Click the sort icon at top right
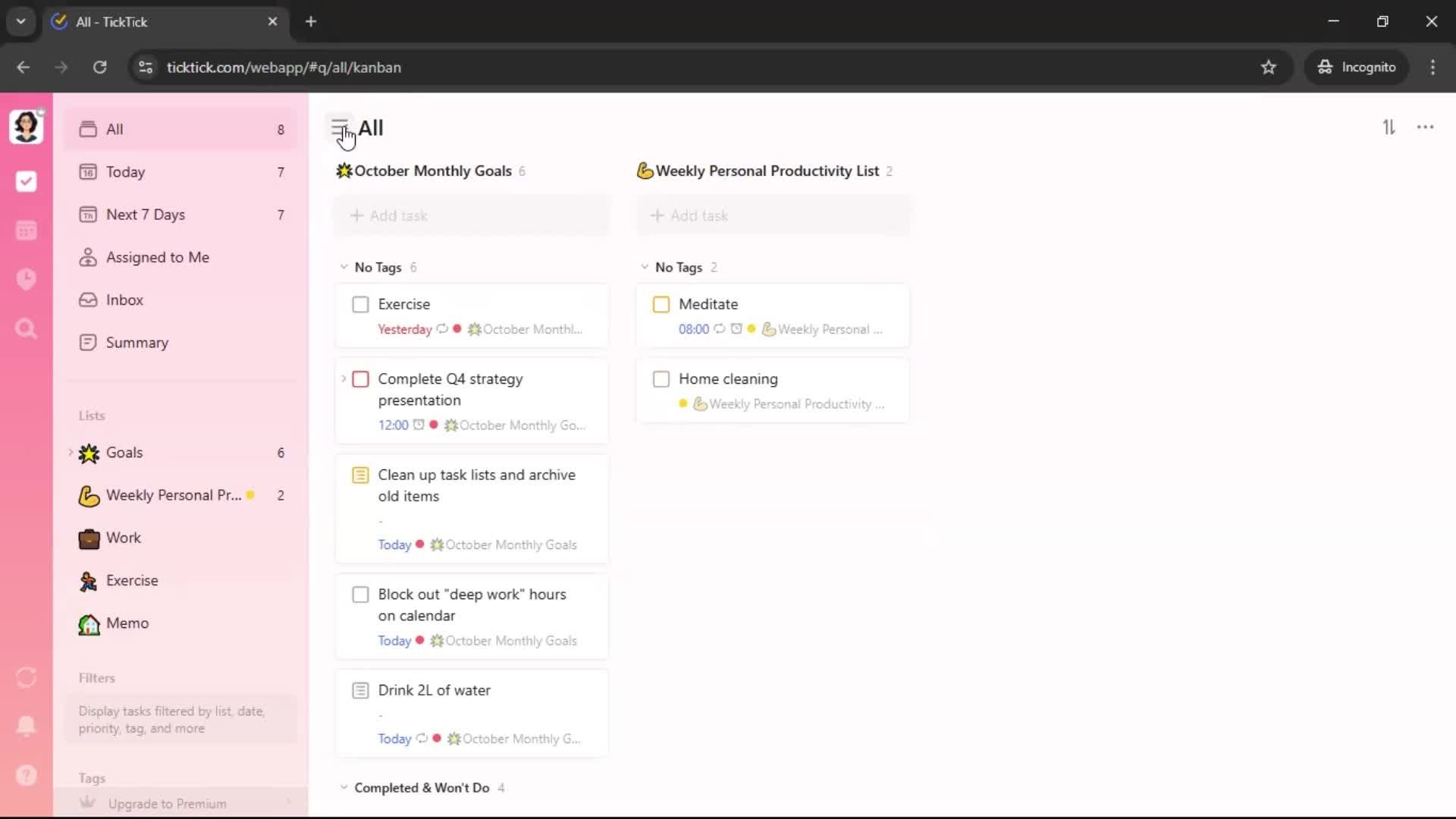 coord(1389,127)
